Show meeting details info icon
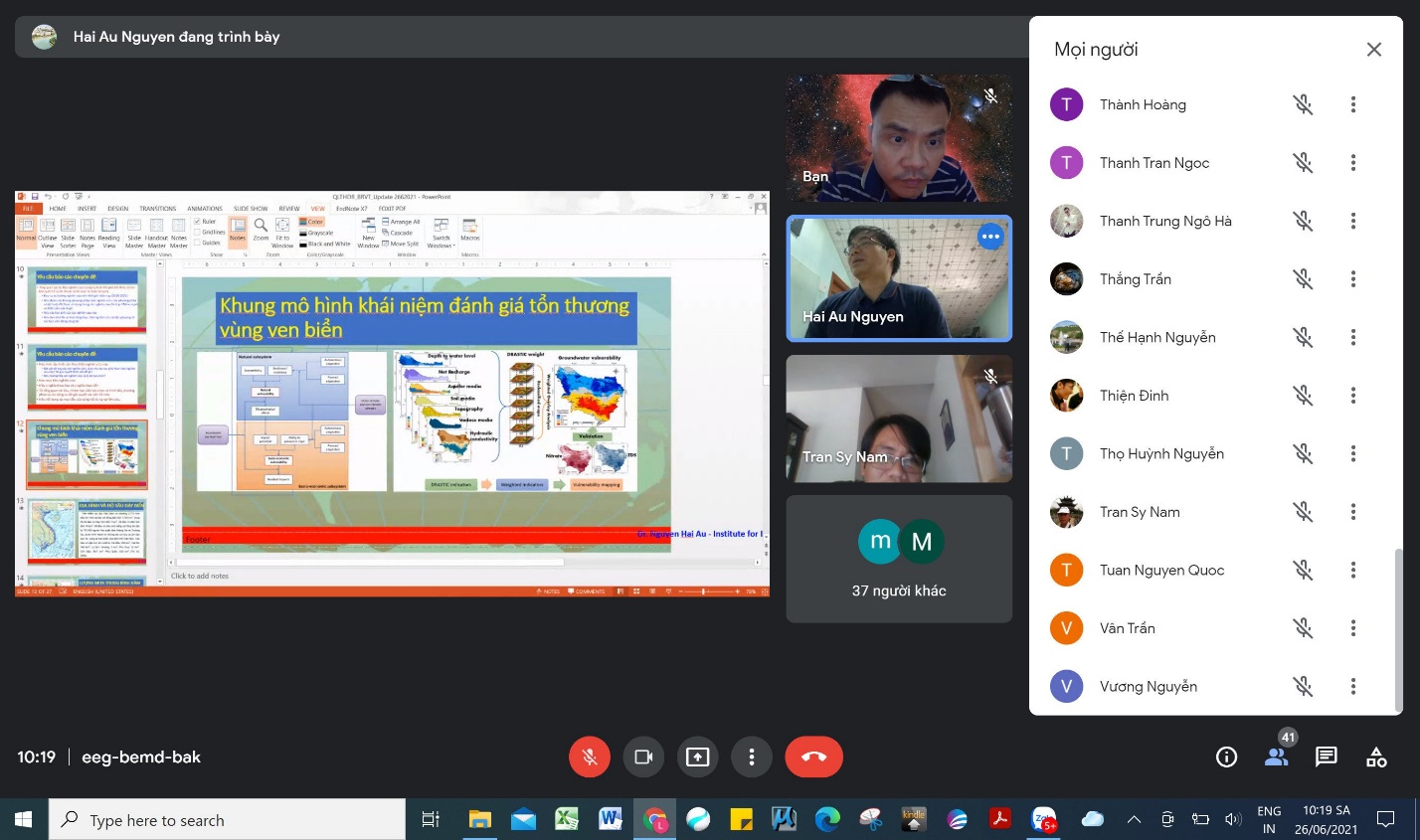 tap(1226, 757)
